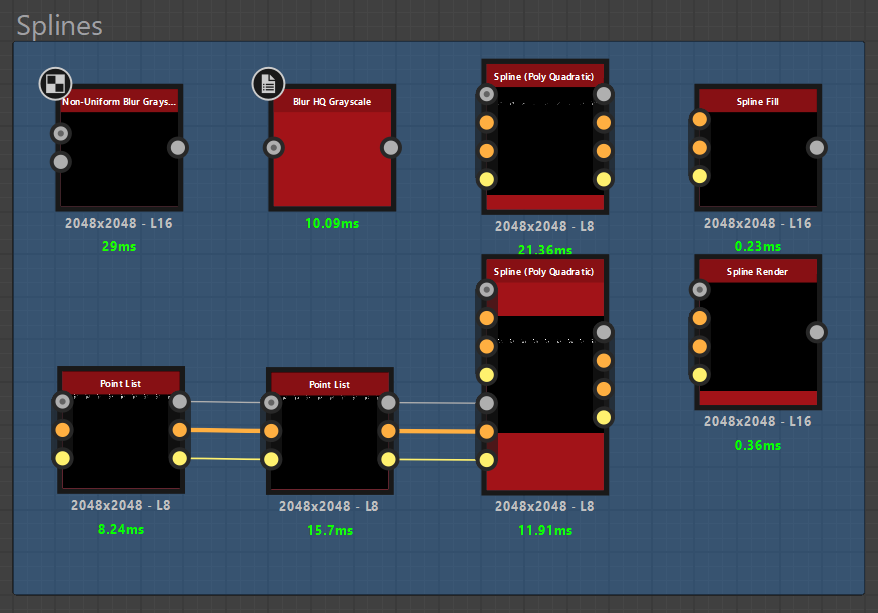Click the red preview of Blur HQ Grayscale
This screenshot has width=878, height=613.
[332, 160]
